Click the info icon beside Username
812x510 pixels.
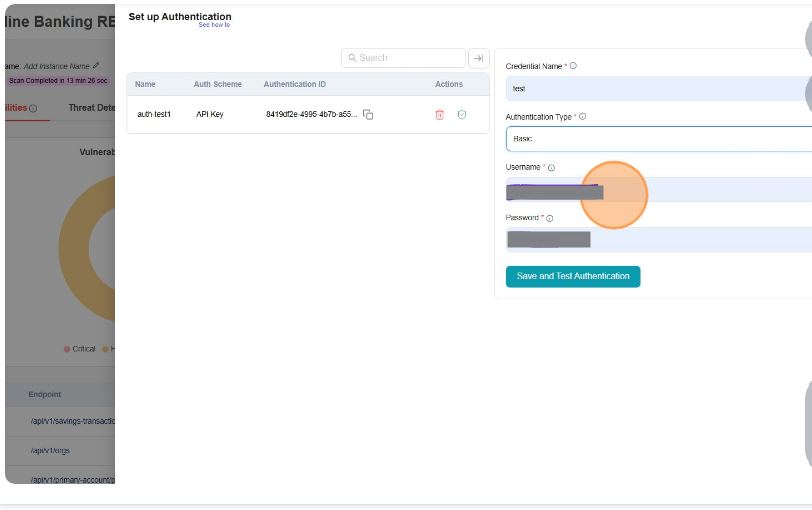point(551,168)
